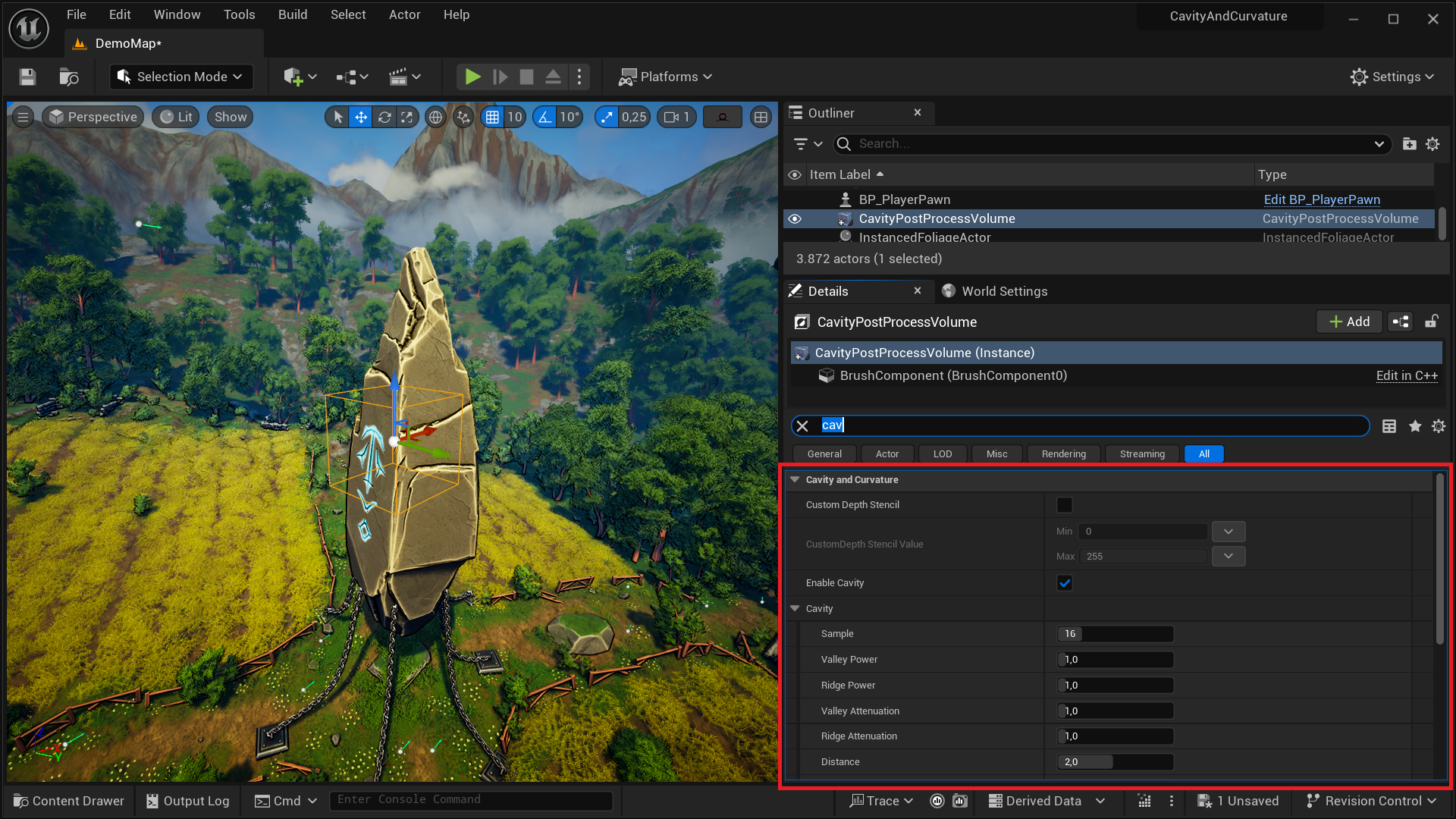Screen dimensions: 1456x819
Task: Save the current level
Action: [x=27, y=77]
